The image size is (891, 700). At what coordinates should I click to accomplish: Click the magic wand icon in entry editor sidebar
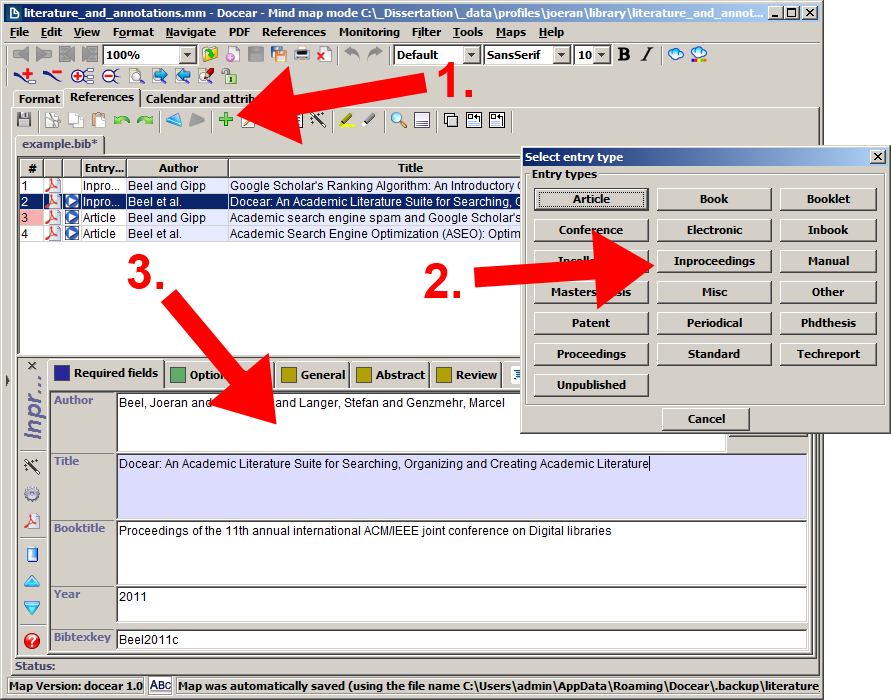click(32, 466)
